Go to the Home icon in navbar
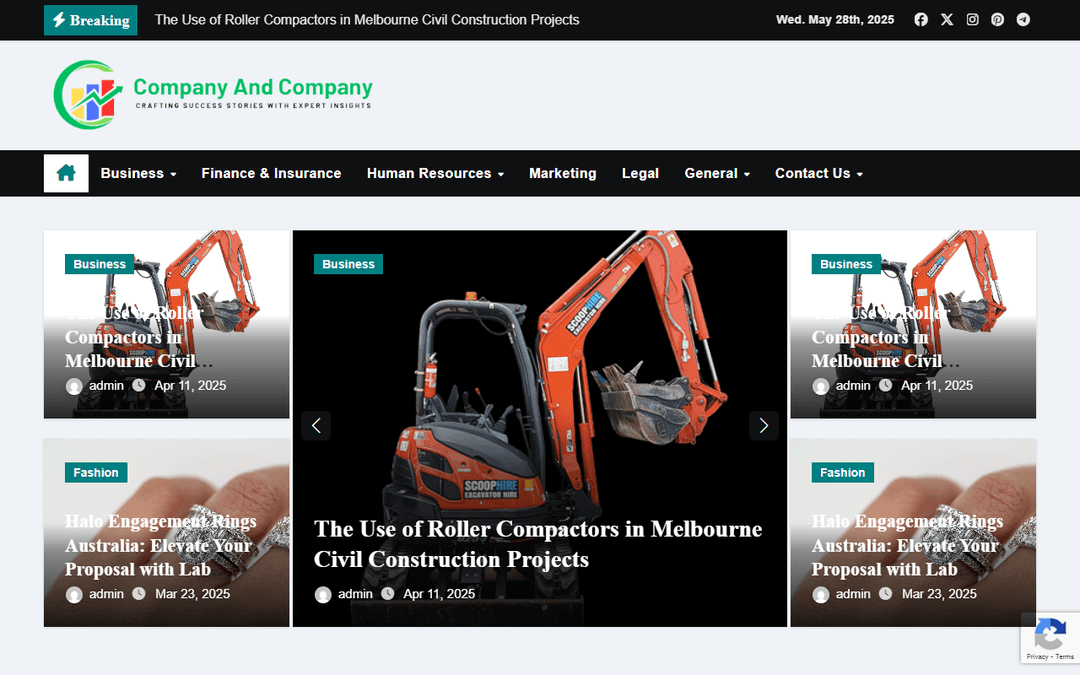Image resolution: width=1080 pixels, height=675 pixels. pyautogui.click(x=66, y=173)
